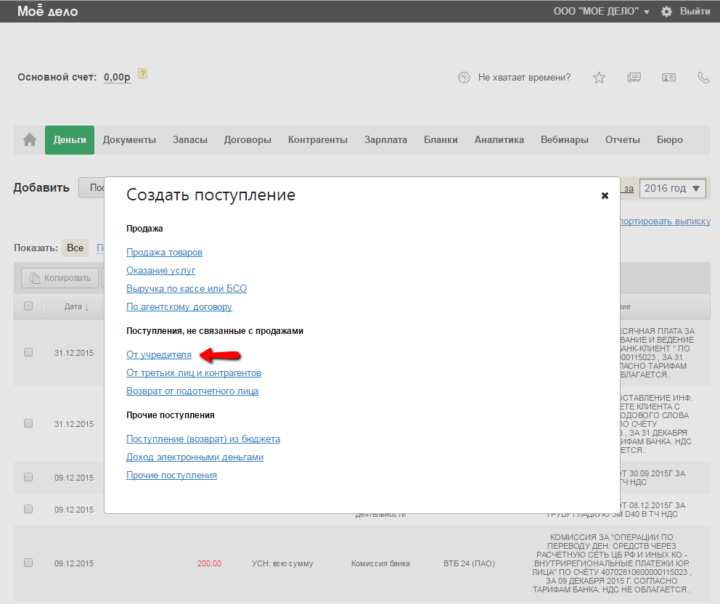The height and width of the screenshot is (604, 720).
Task: Close the 'Создать поступление' dialog
Action: coord(604,196)
